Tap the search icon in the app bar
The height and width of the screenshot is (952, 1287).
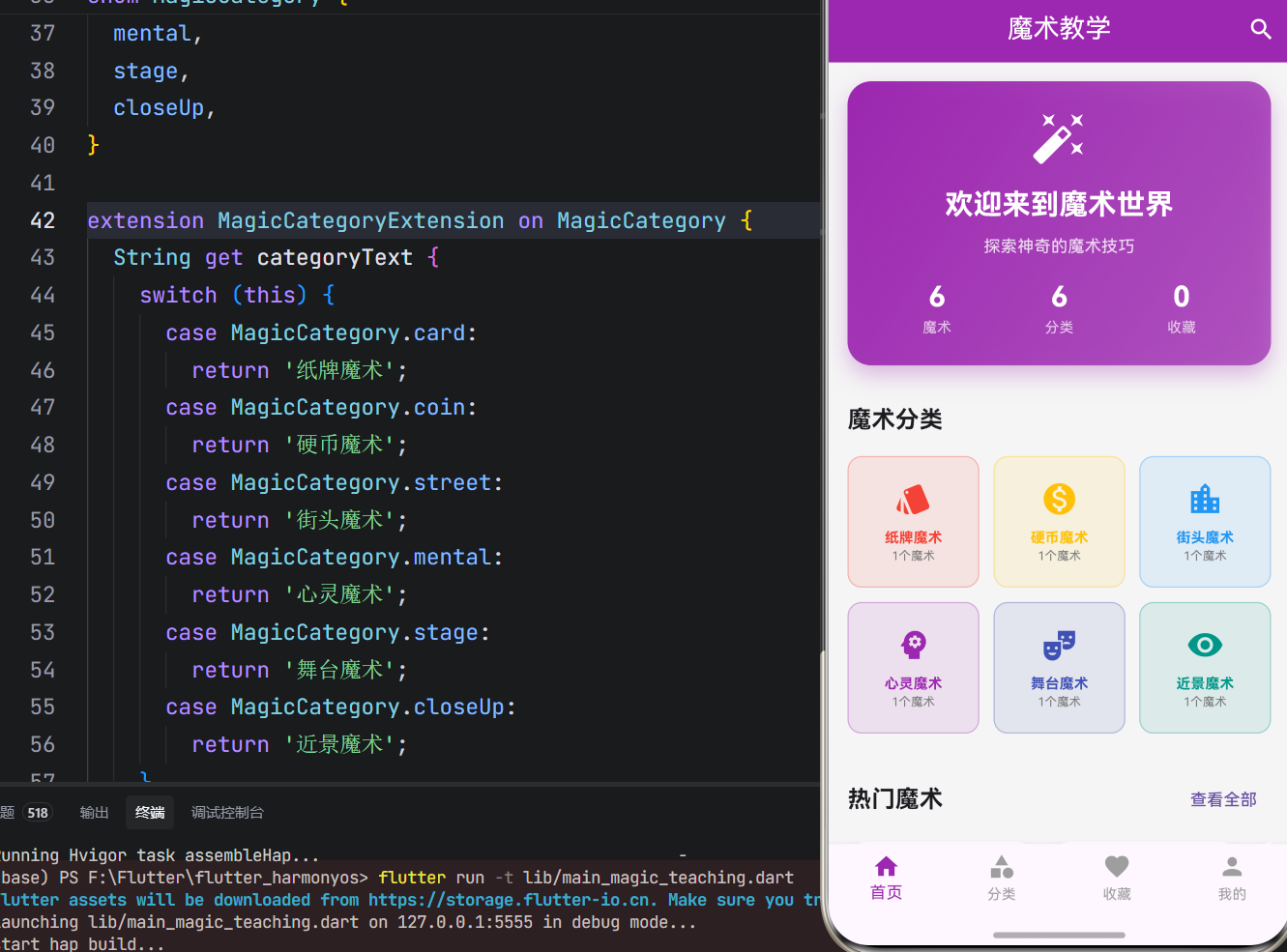coord(1261,29)
